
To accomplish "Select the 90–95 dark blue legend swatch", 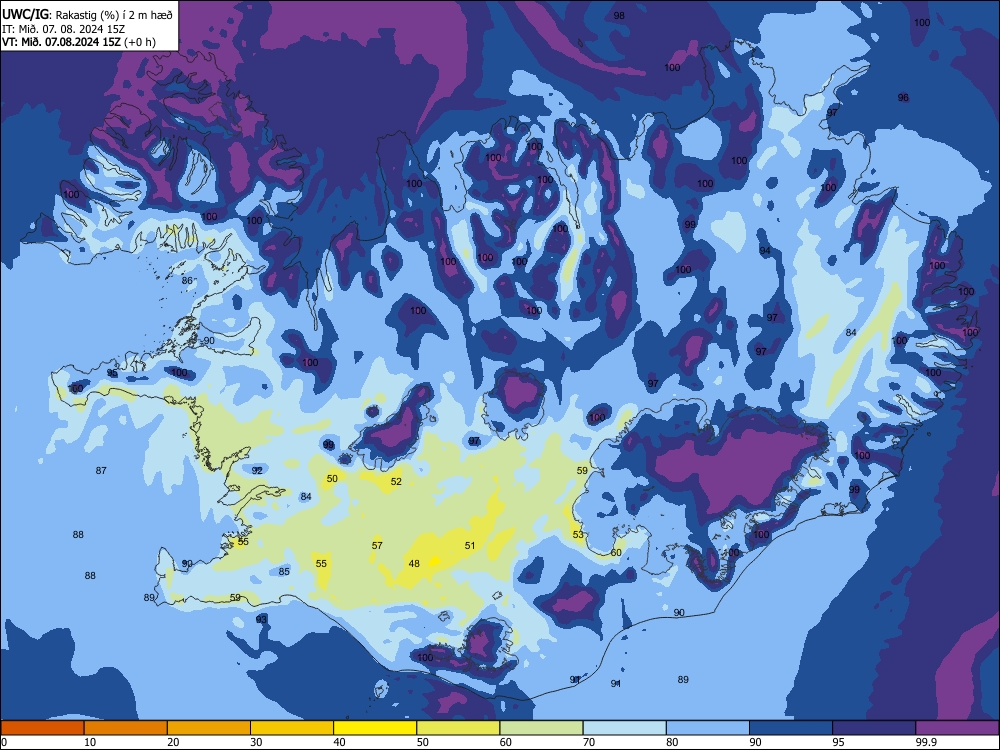I will [791, 728].
